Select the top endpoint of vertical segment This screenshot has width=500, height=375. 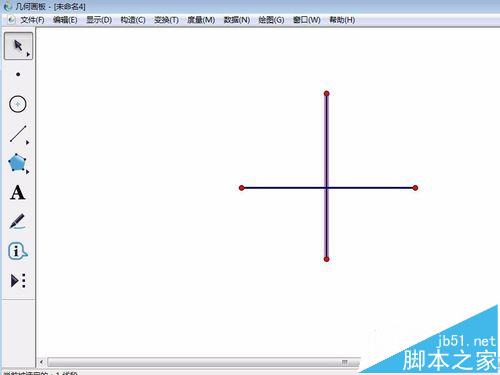[327, 94]
